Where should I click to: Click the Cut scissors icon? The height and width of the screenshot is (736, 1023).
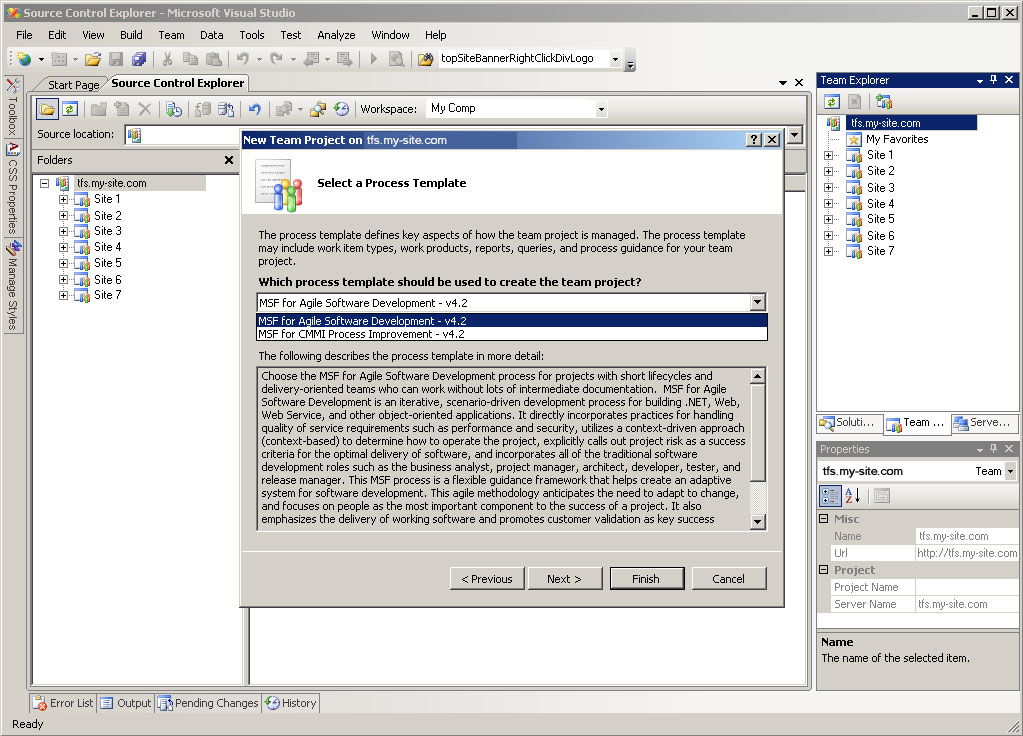click(168, 59)
